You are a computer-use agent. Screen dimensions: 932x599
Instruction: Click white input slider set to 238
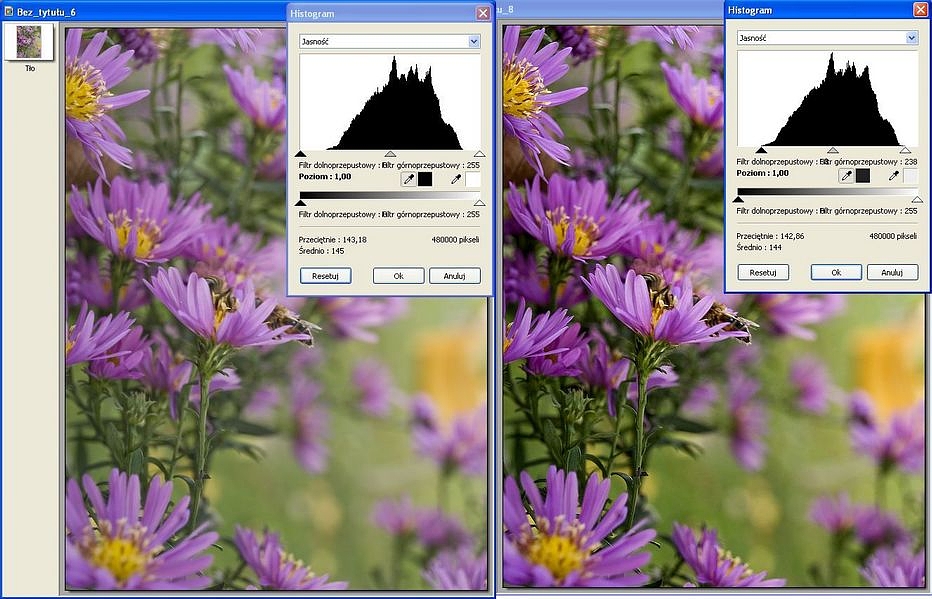pos(905,150)
